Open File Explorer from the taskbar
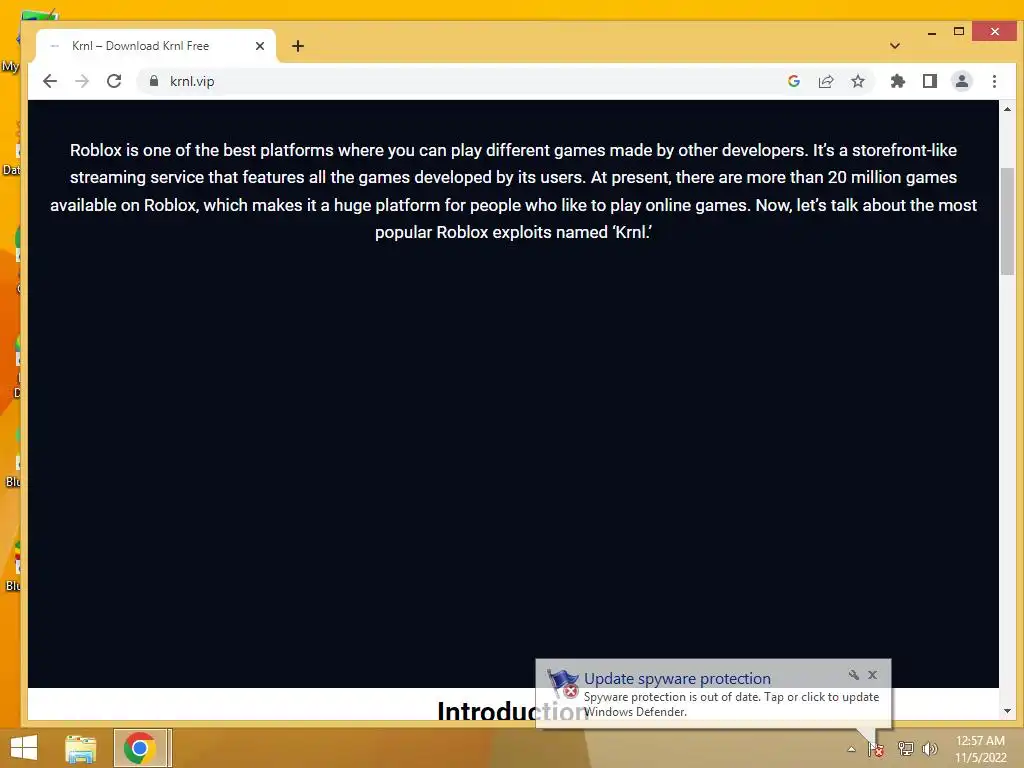The image size is (1024, 768). click(81, 748)
